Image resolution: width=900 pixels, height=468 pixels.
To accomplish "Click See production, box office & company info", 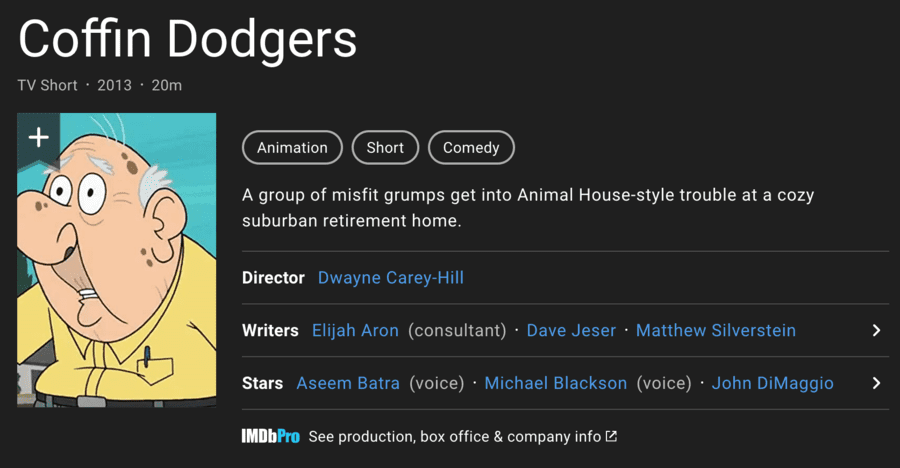I will (x=455, y=437).
